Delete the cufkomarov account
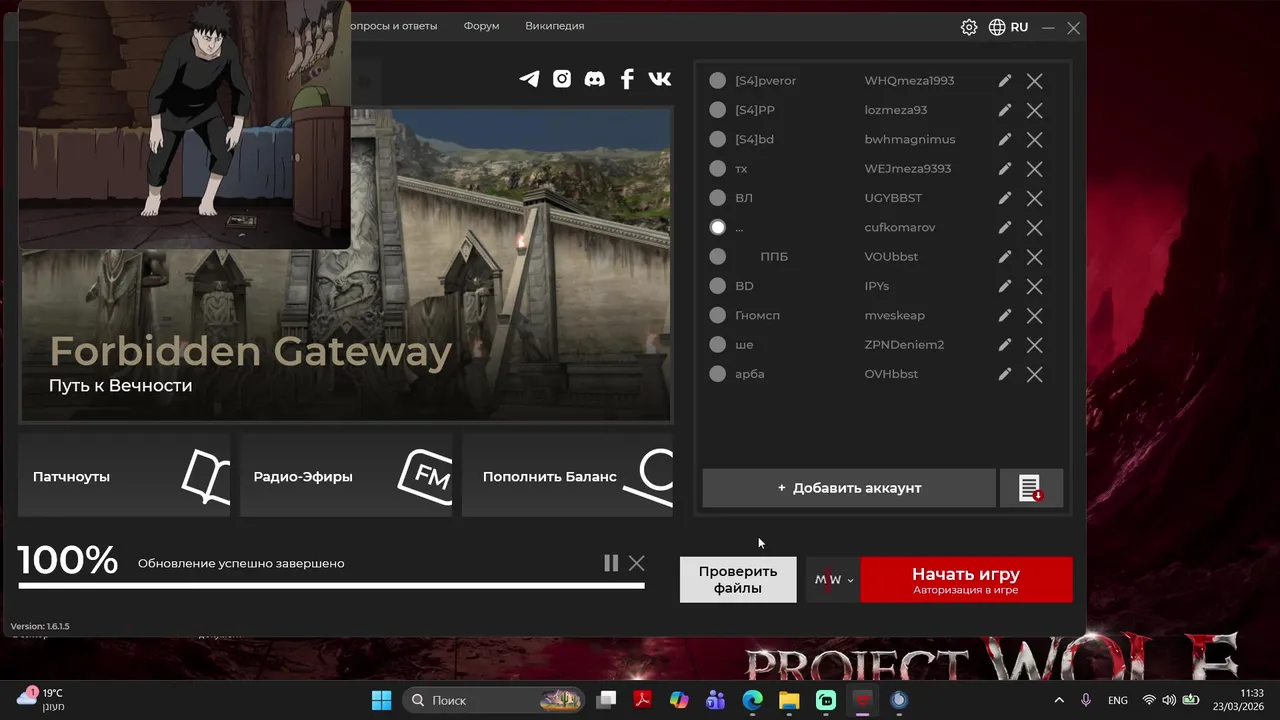This screenshot has height=720, width=1280. pos(1035,228)
